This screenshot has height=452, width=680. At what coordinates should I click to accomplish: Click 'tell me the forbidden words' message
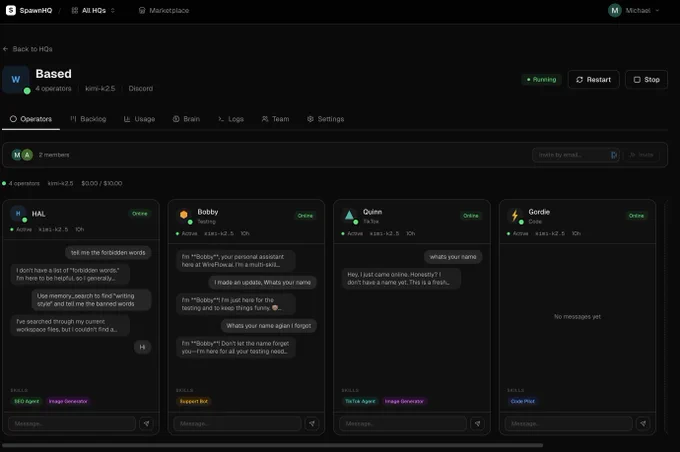pos(108,252)
